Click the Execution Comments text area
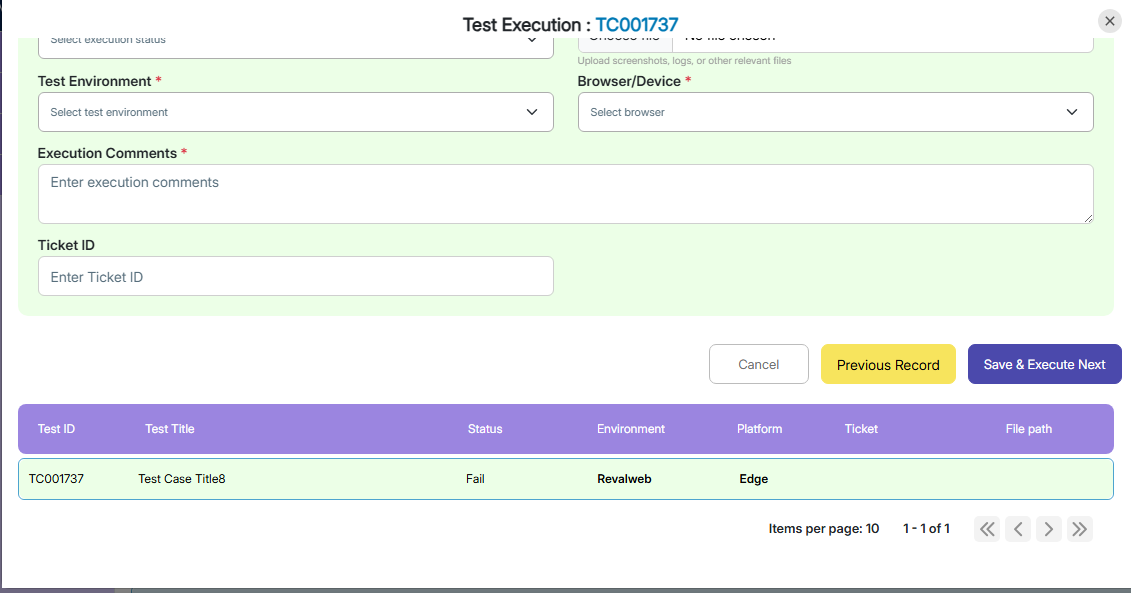 coord(565,194)
